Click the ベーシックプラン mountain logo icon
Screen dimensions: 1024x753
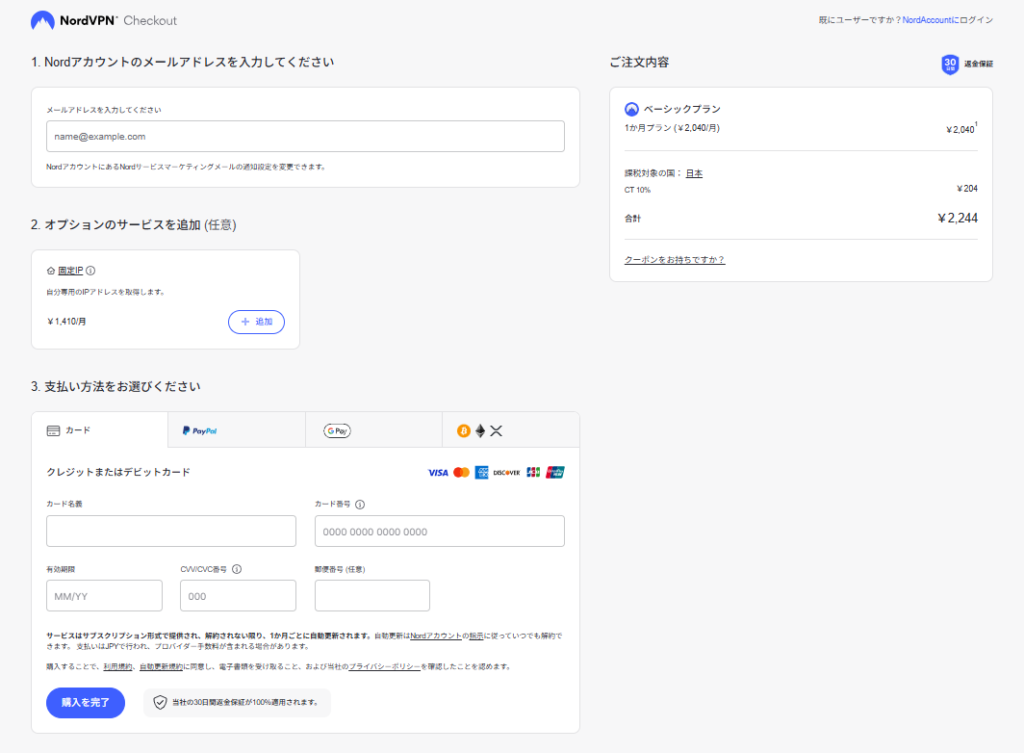(x=631, y=109)
